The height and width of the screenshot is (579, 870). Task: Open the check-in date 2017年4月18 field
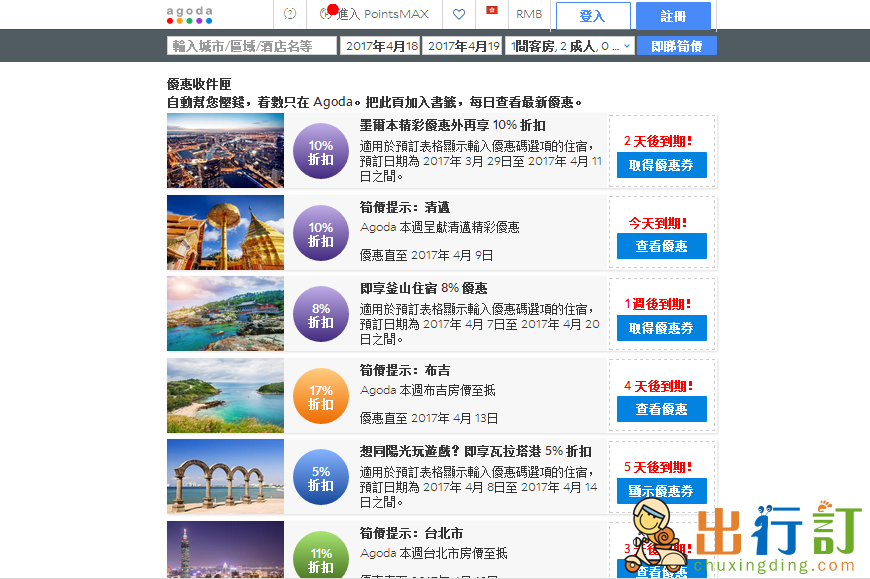[380, 45]
